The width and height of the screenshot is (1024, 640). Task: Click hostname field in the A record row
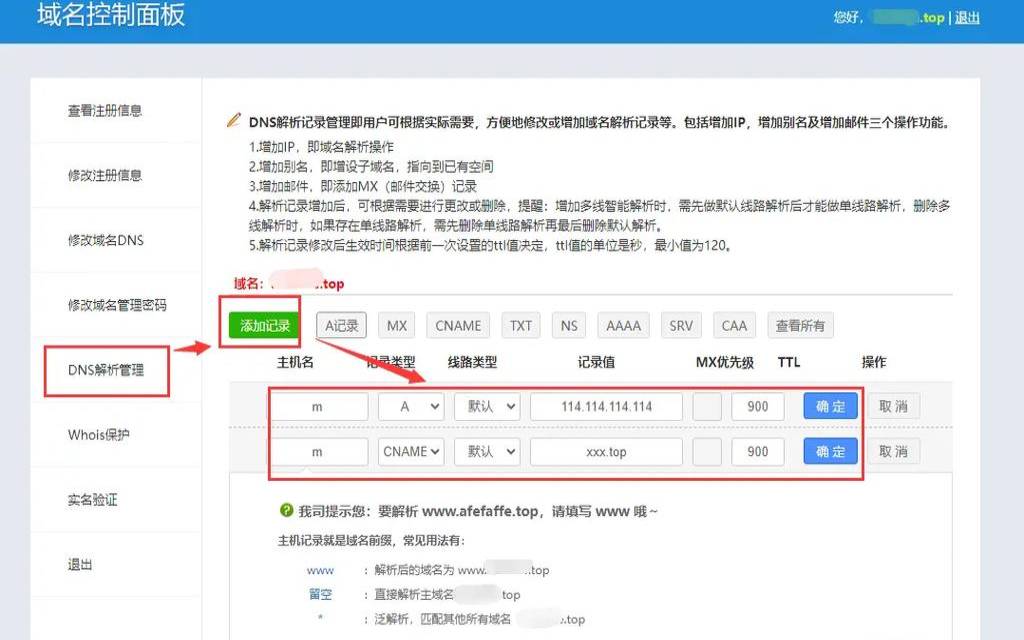point(319,406)
